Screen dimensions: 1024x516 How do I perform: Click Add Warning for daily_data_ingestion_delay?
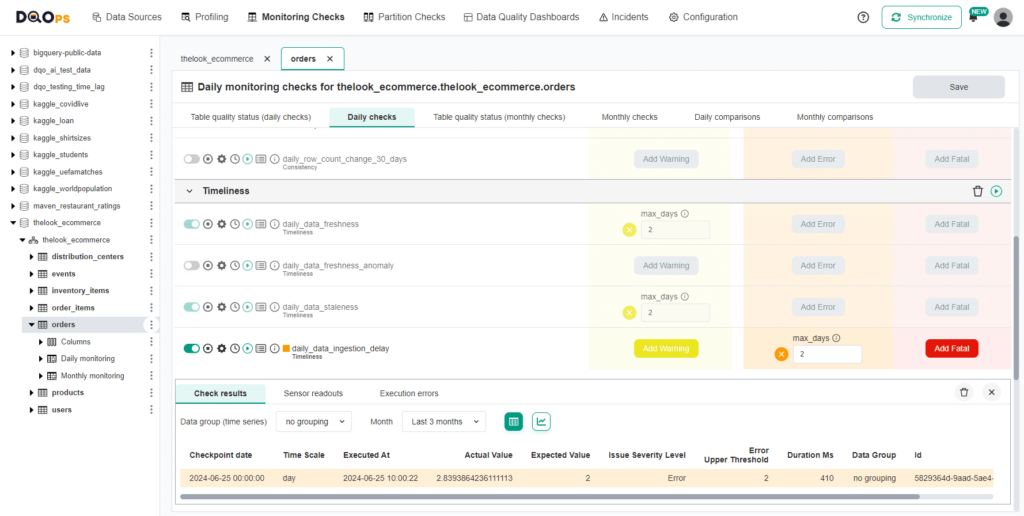(666, 349)
